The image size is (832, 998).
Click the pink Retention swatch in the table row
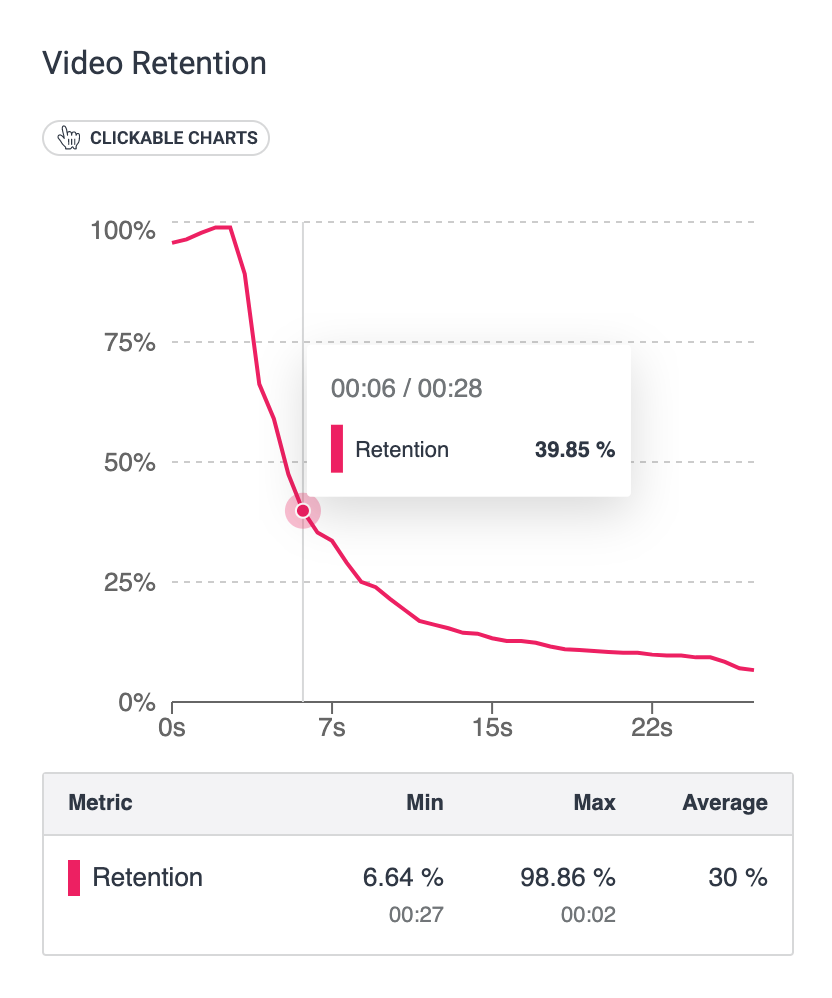click(74, 878)
